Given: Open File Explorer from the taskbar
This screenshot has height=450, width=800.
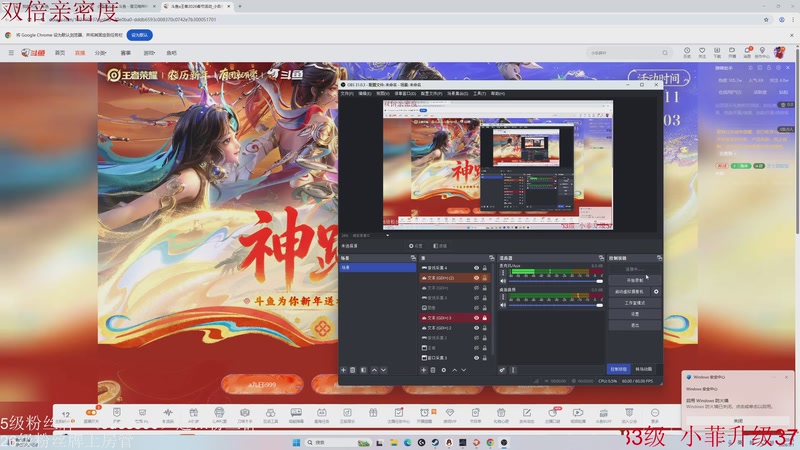Looking at the screenshot, I should pos(394,442).
